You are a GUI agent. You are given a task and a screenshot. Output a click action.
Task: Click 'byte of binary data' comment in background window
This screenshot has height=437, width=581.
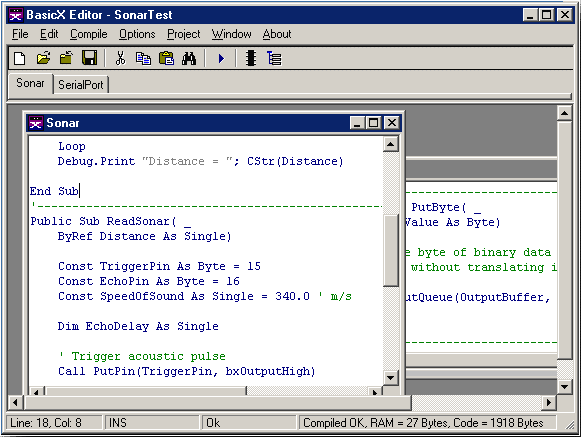(x=484, y=252)
